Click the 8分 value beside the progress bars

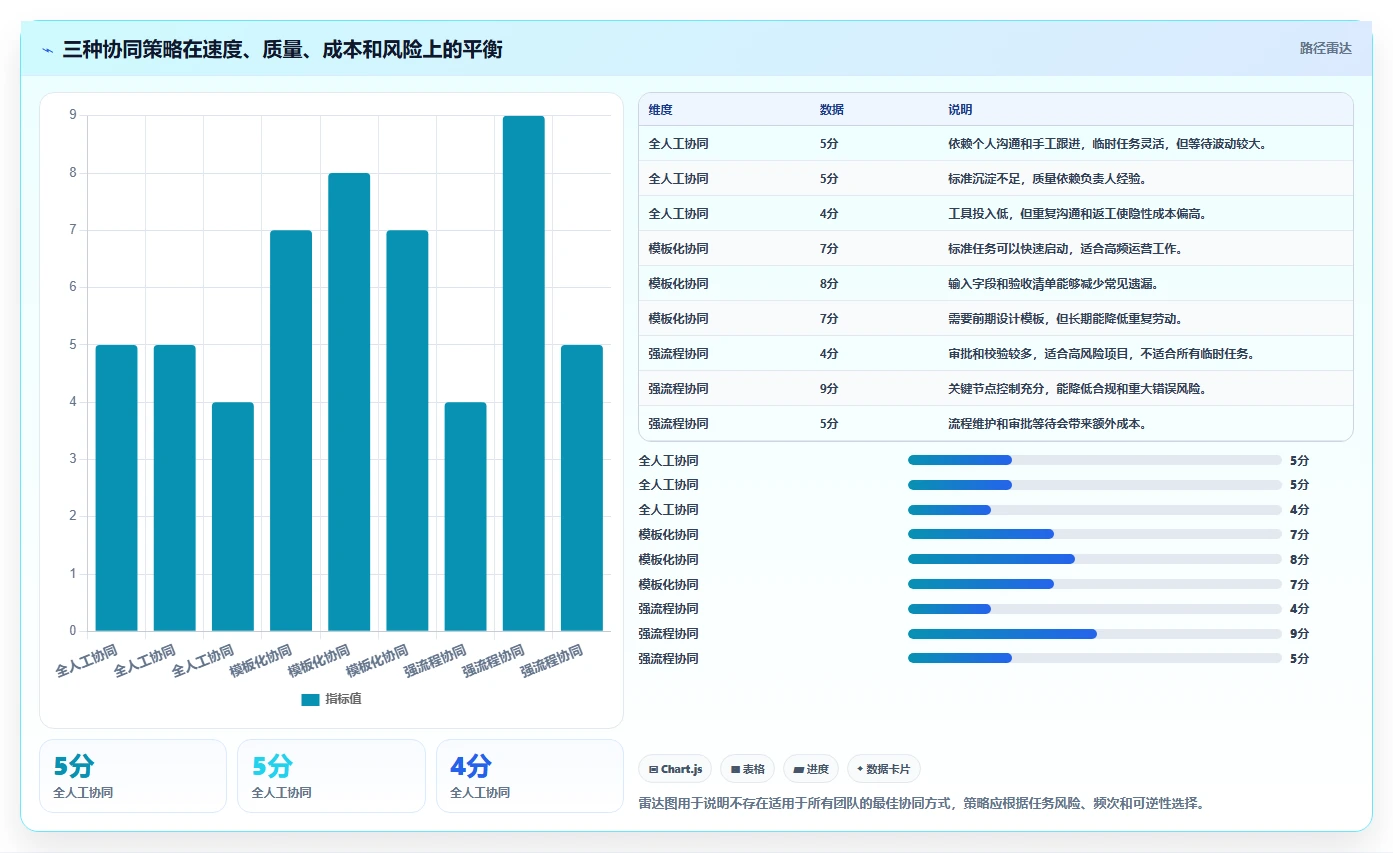1299,560
